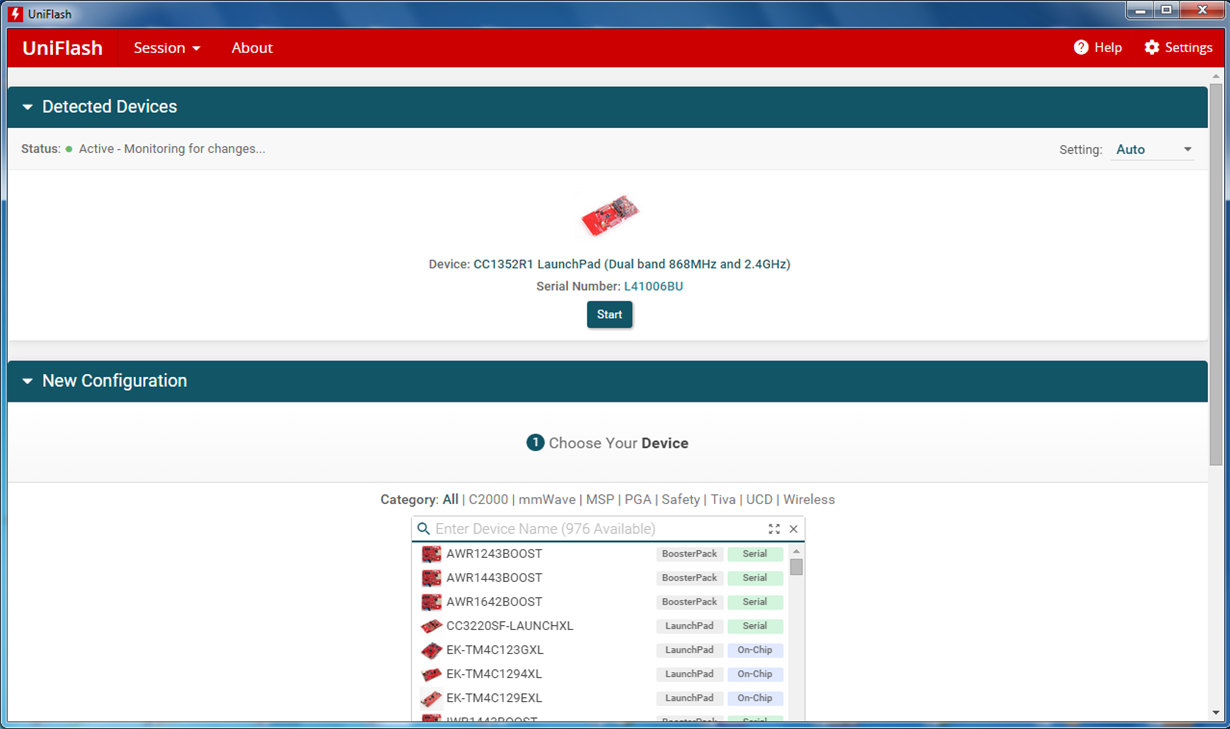This screenshot has height=729, width=1230.
Task: Open the Session dropdown menu
Action: click(x=167, y=48)
